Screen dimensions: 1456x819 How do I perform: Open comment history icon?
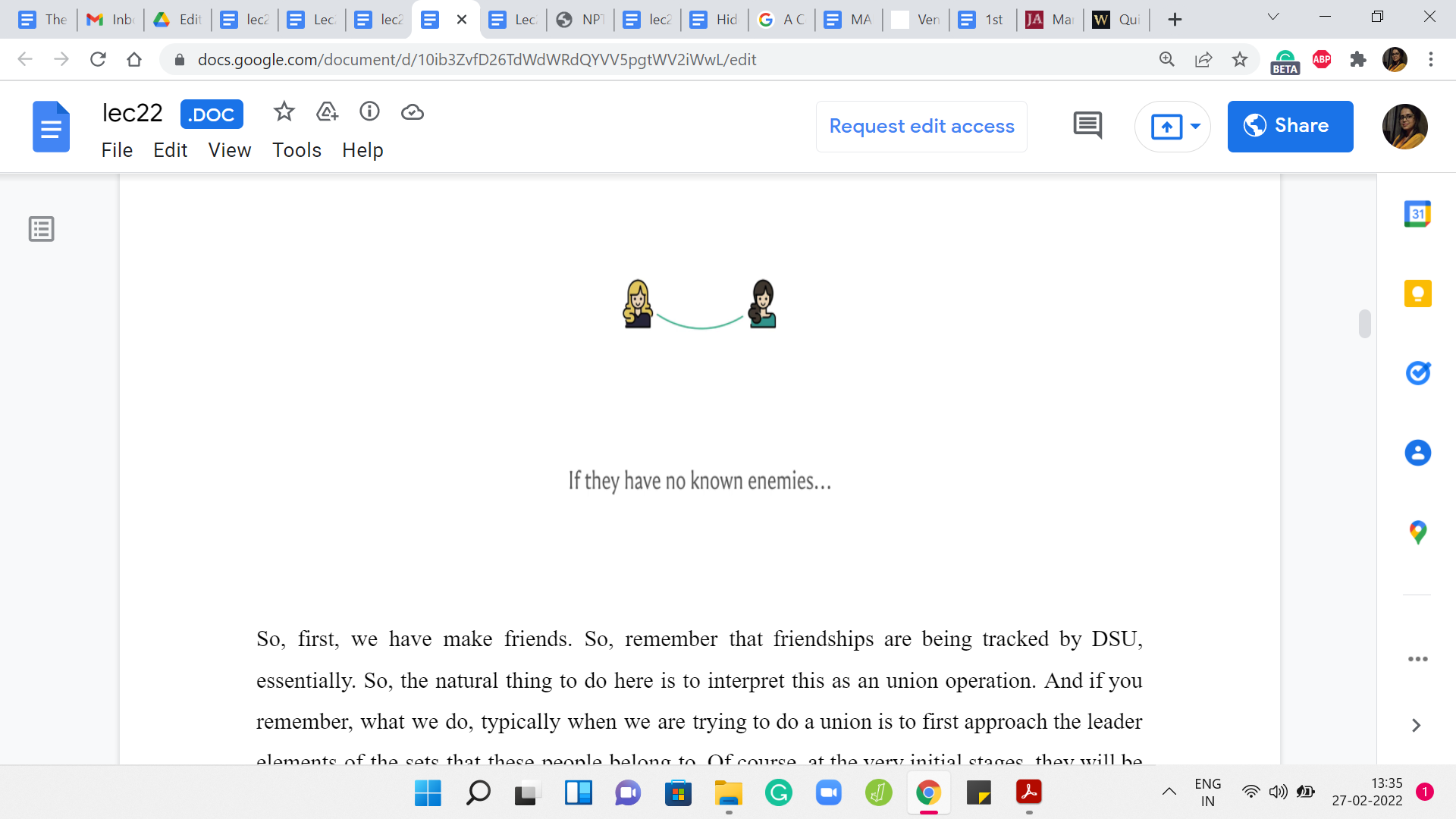tap(1087, 126)
